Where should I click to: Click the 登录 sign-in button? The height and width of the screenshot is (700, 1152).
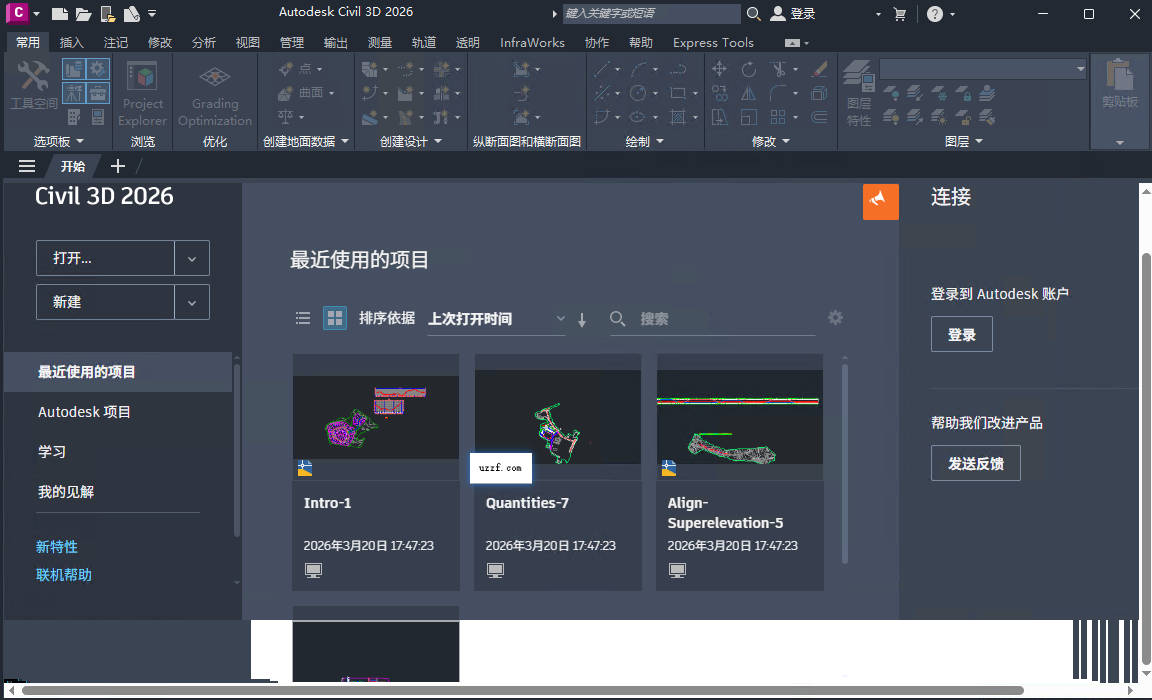(x=961, y=333)
